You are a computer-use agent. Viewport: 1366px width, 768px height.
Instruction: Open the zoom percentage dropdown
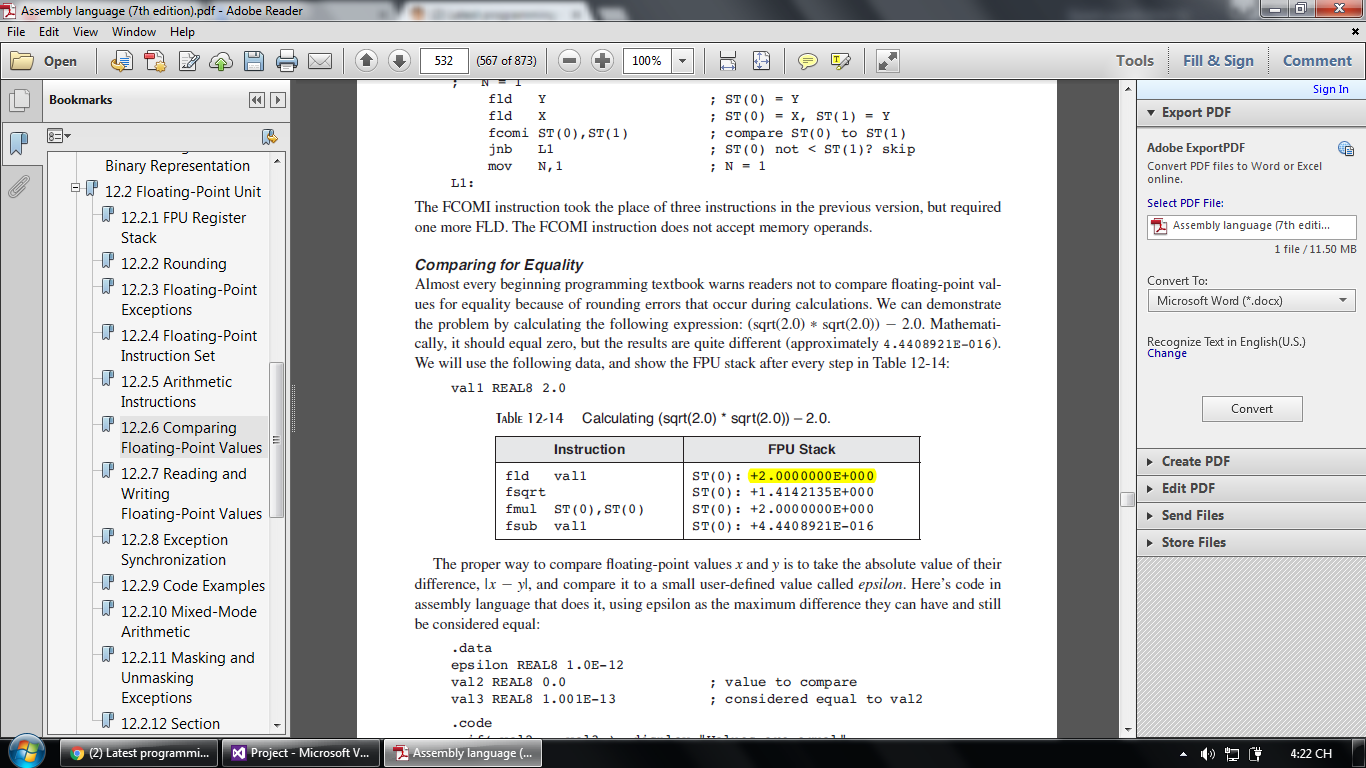683,61
